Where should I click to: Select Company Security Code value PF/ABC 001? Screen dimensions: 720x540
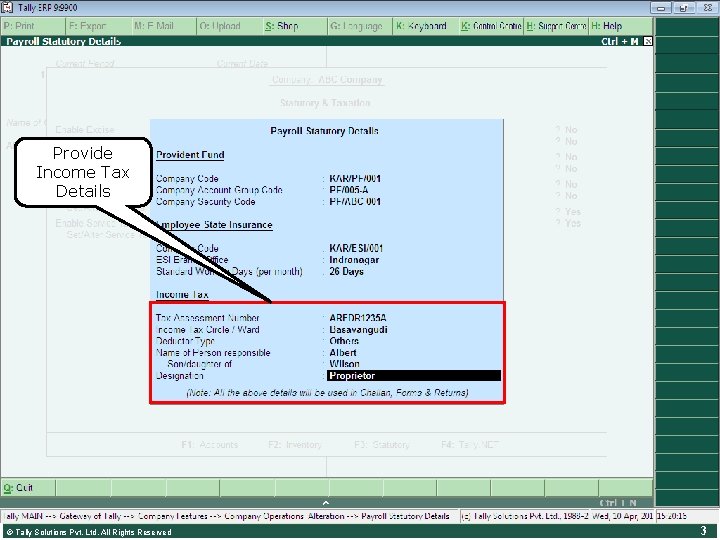coord(355,202)
